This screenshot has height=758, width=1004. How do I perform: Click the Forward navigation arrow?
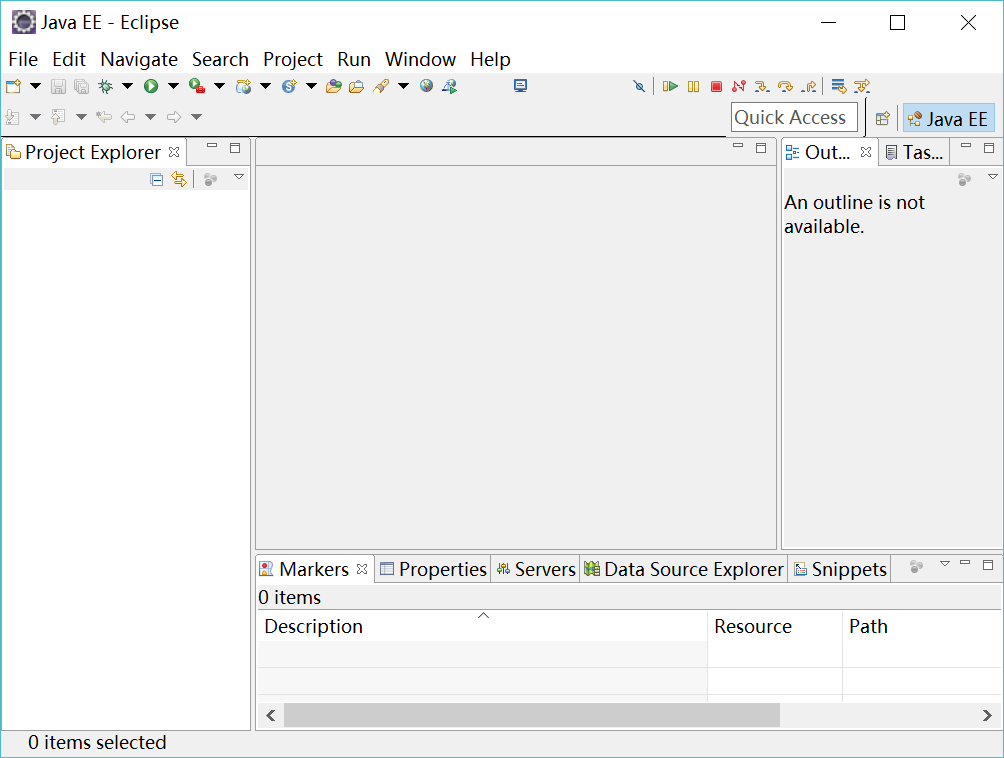coord(174,117)
